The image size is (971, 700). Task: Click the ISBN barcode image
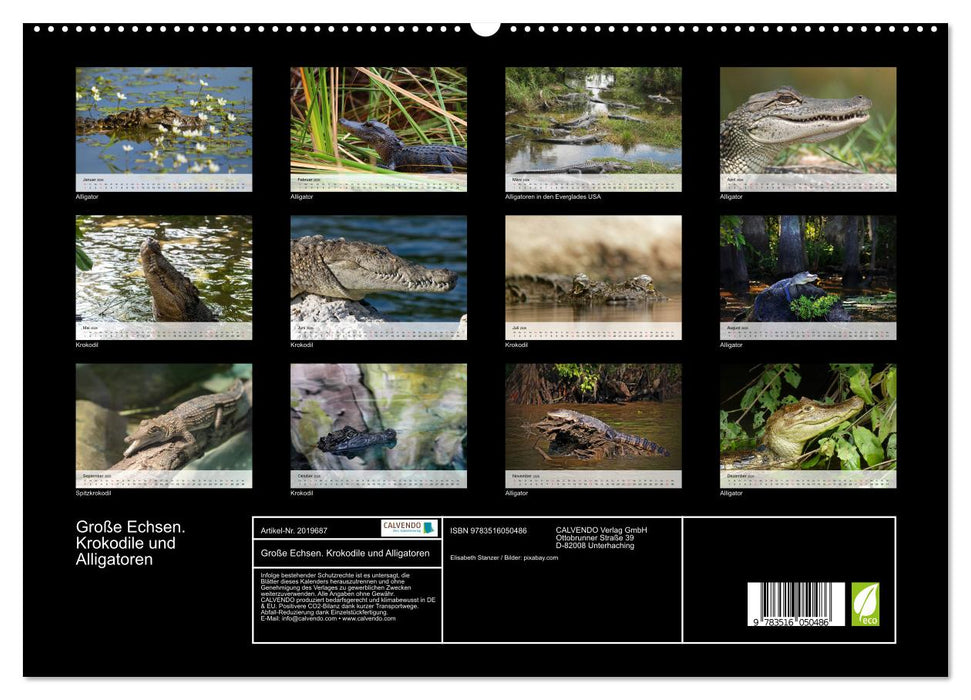(796, 605)
